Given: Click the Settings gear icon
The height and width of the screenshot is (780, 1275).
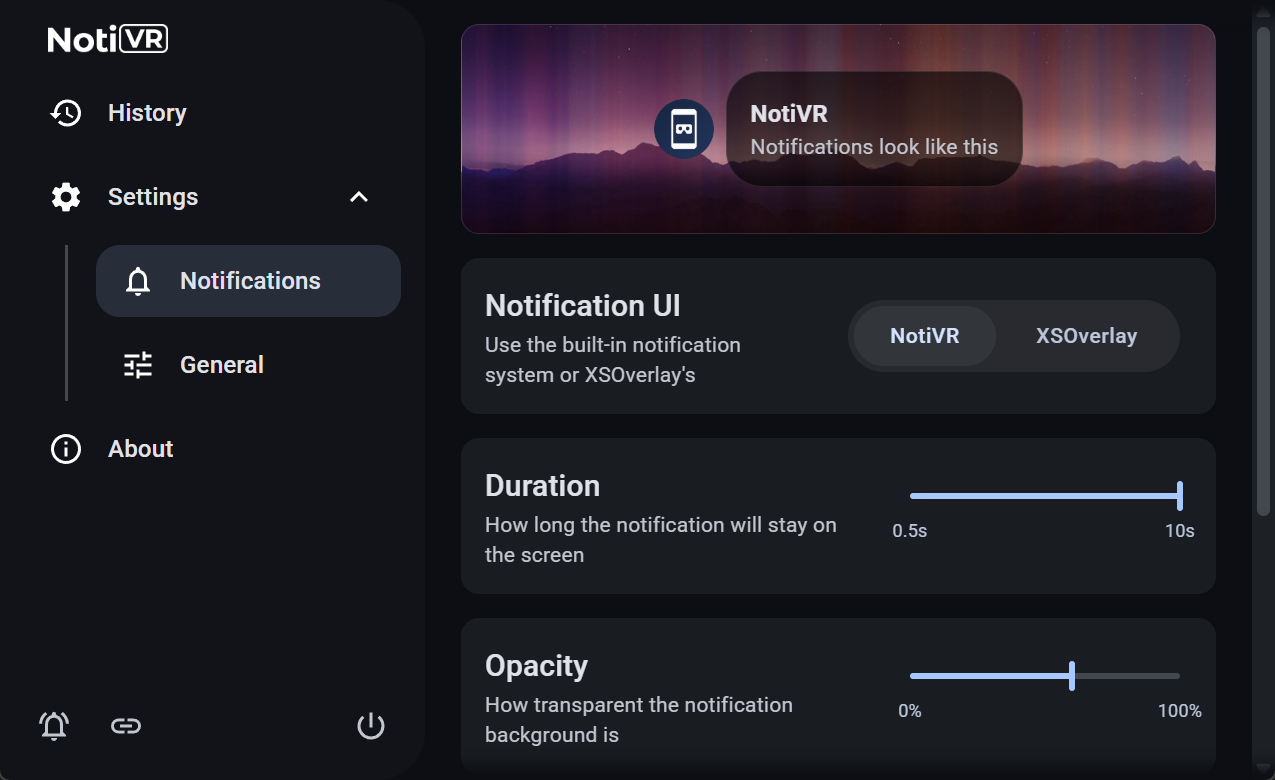Looking at the screenshot, I should coord(66,197).
